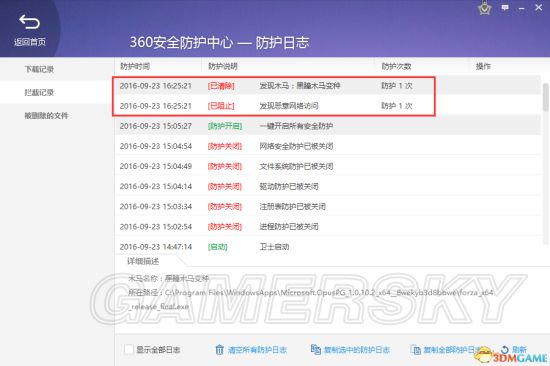Click the copy-selected-log icon

[316, 350]
